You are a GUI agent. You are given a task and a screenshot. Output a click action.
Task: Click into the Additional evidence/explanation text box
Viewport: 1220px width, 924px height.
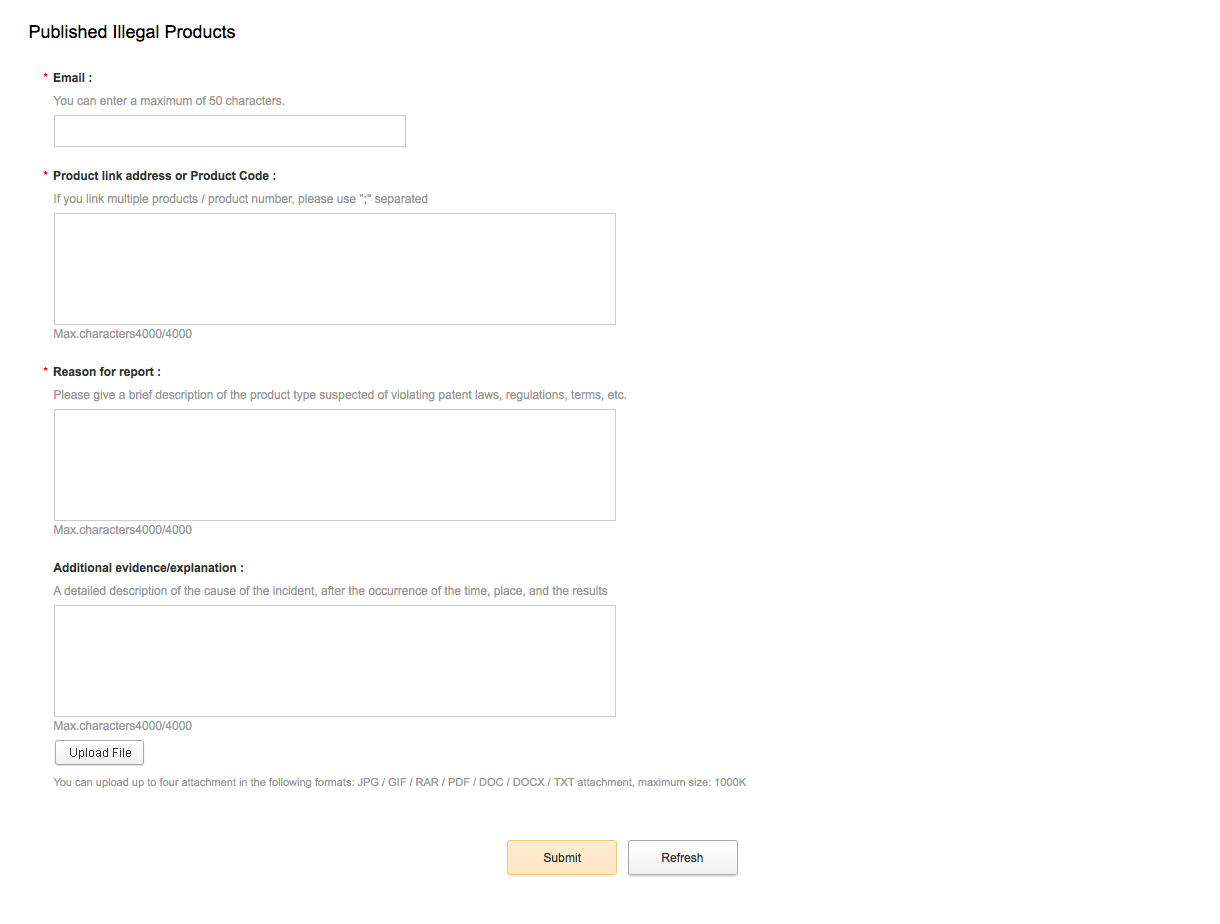point(335,661)
